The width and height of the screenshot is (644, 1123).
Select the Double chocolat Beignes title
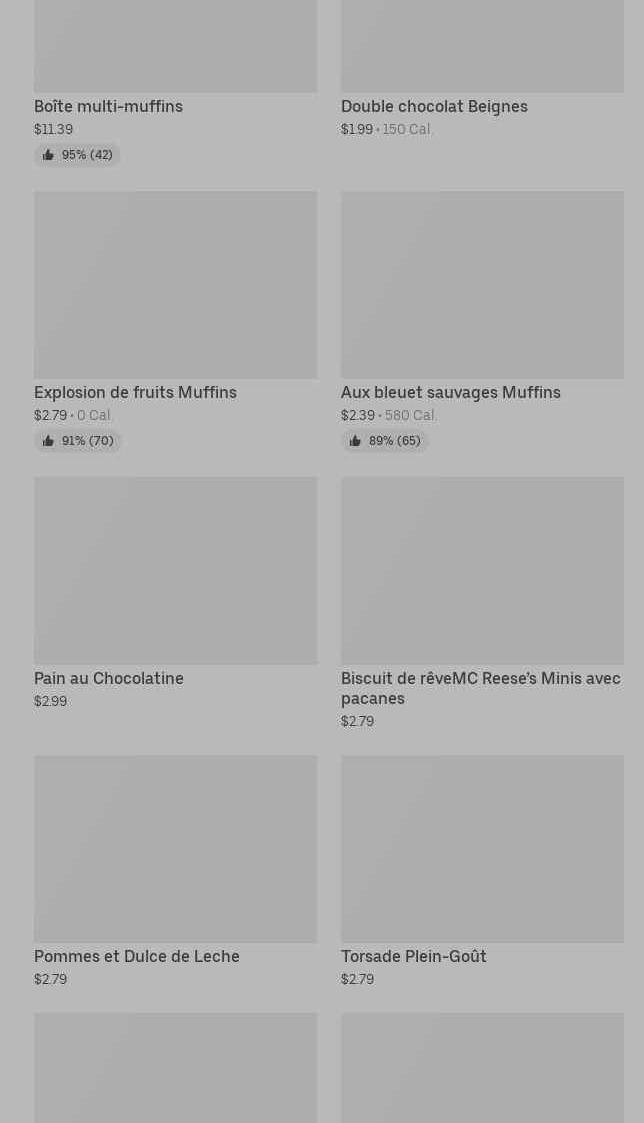click(x=434, y=106)
